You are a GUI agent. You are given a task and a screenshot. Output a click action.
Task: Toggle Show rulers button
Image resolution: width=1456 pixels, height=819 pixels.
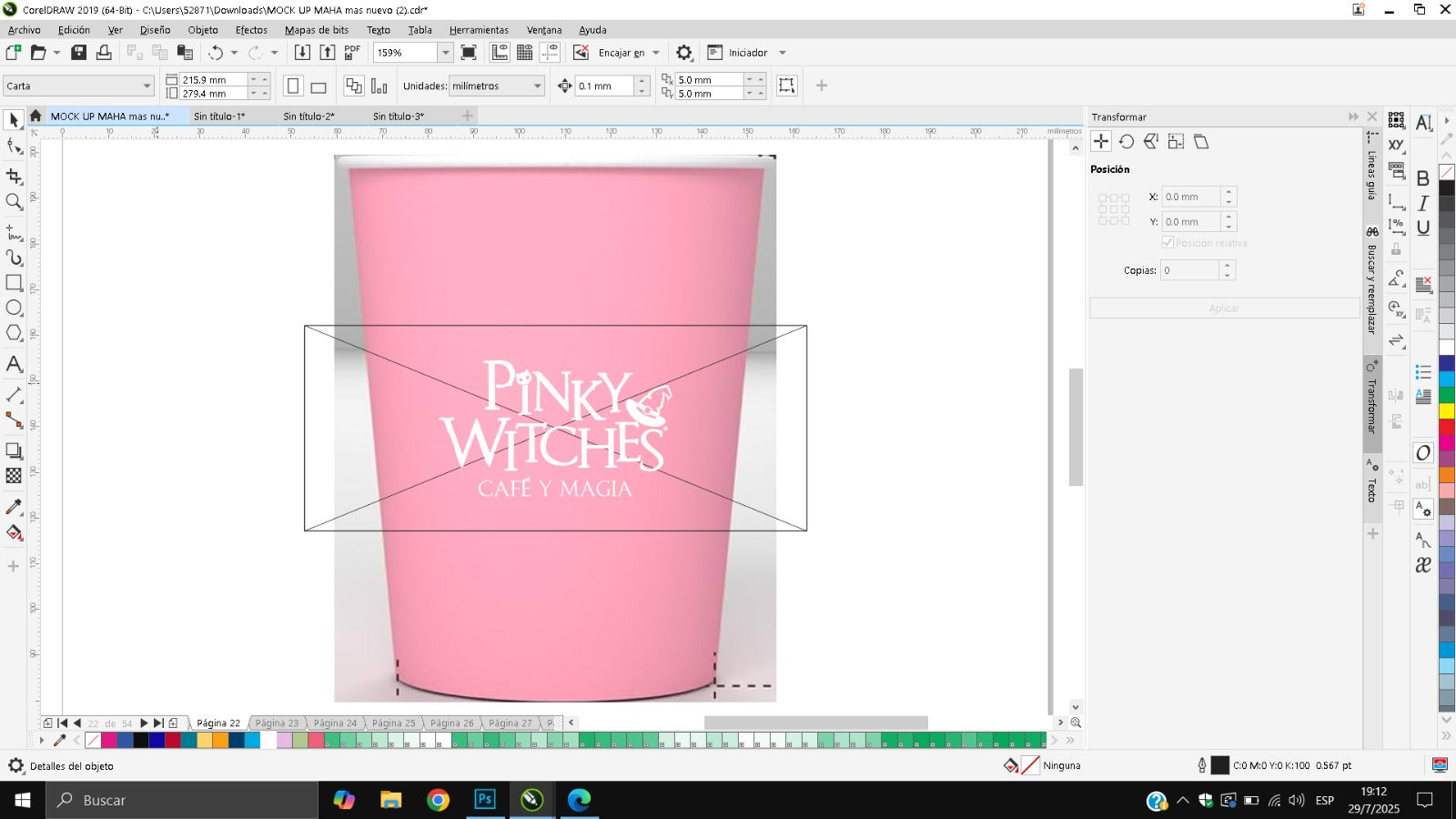[x=500, y=53]
